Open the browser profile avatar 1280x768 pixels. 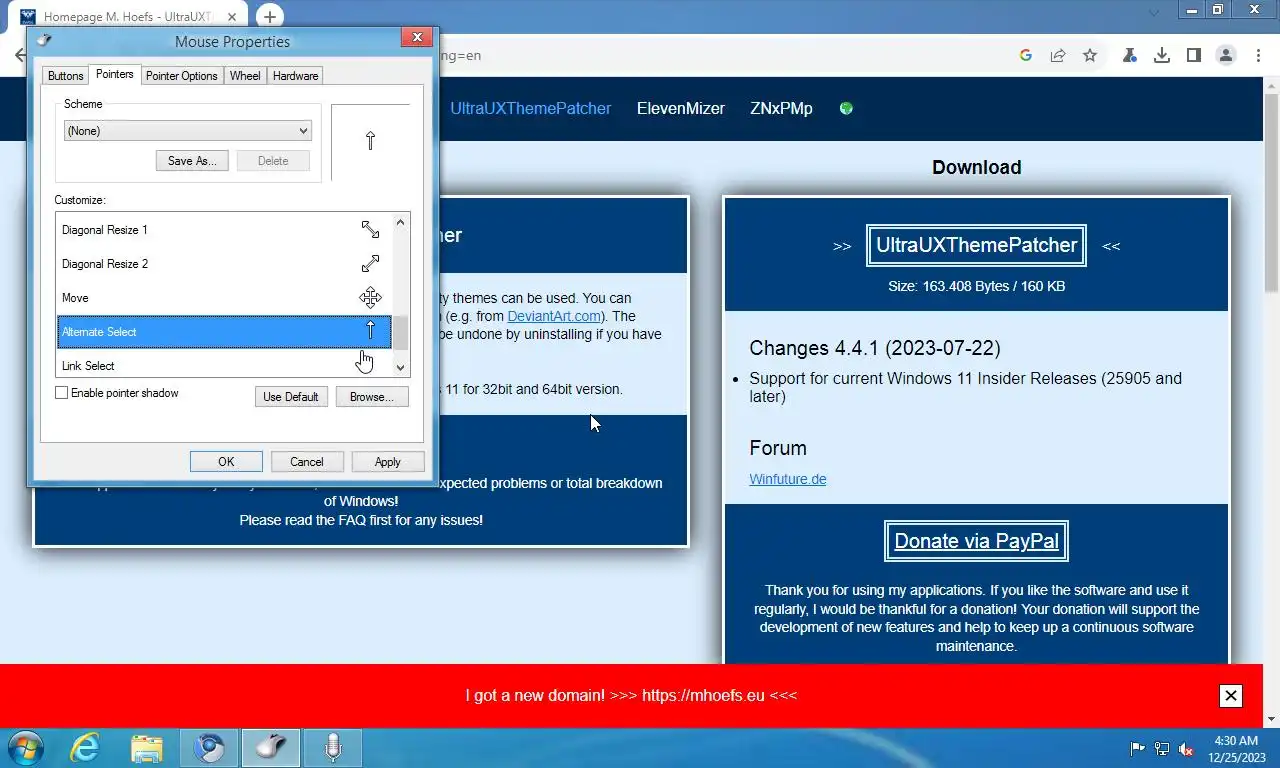point(1226,55)
